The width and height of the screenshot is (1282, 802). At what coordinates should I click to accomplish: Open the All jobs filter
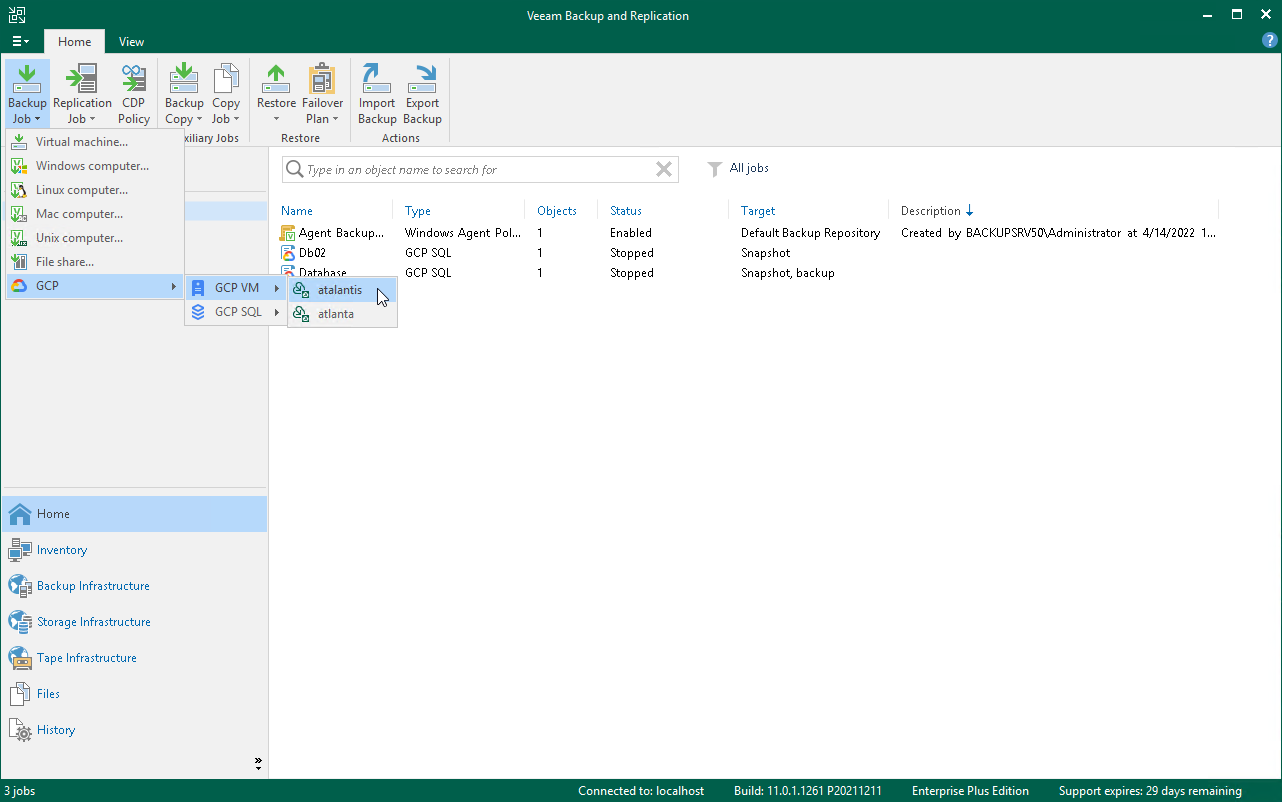tap(739, 168)
